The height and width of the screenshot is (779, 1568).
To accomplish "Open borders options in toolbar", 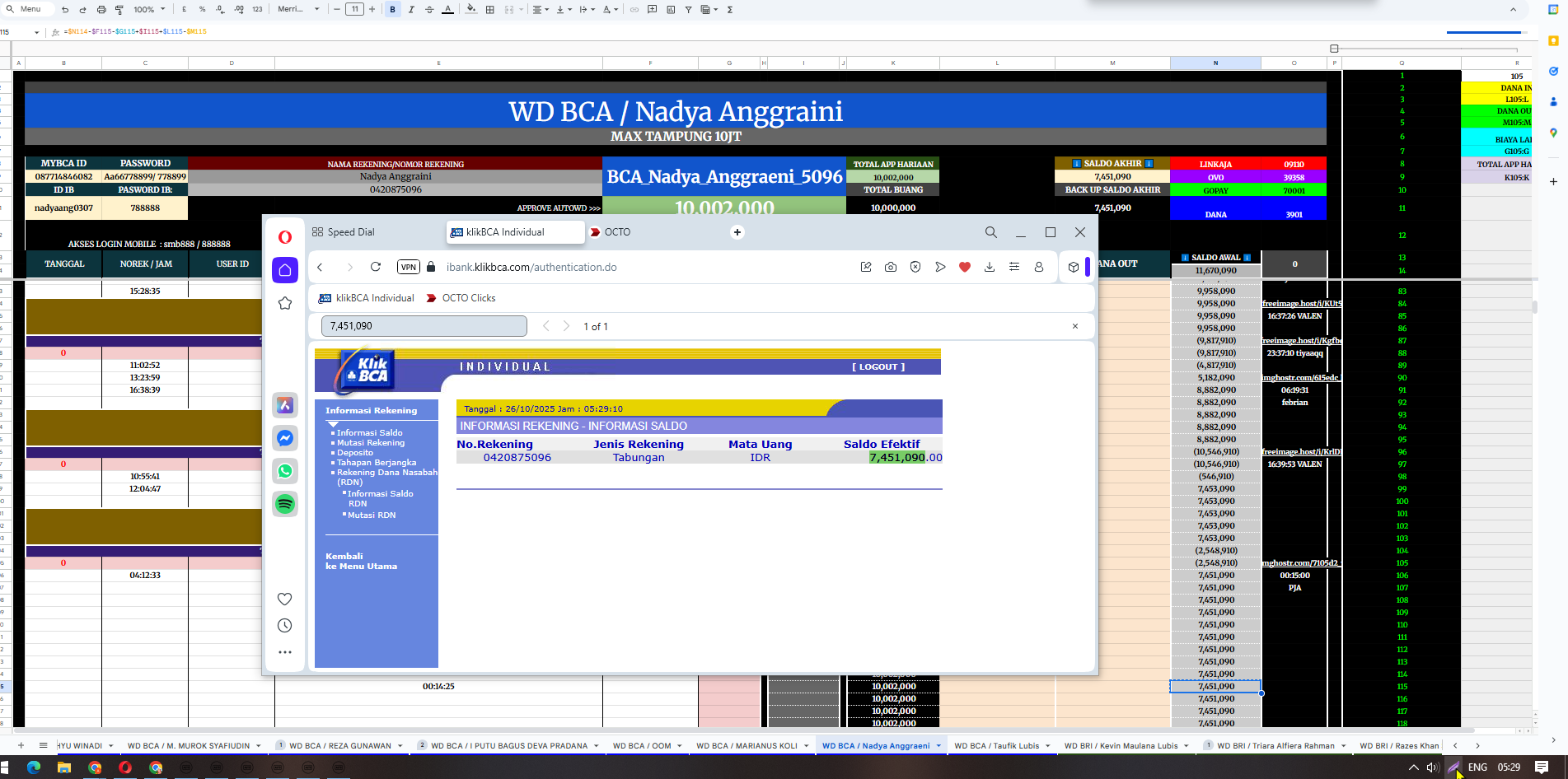I will (490, 10).
